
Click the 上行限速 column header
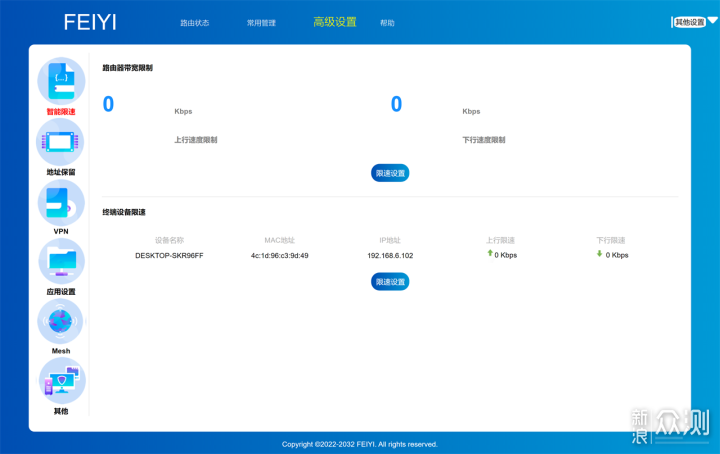tap(501, 241)
